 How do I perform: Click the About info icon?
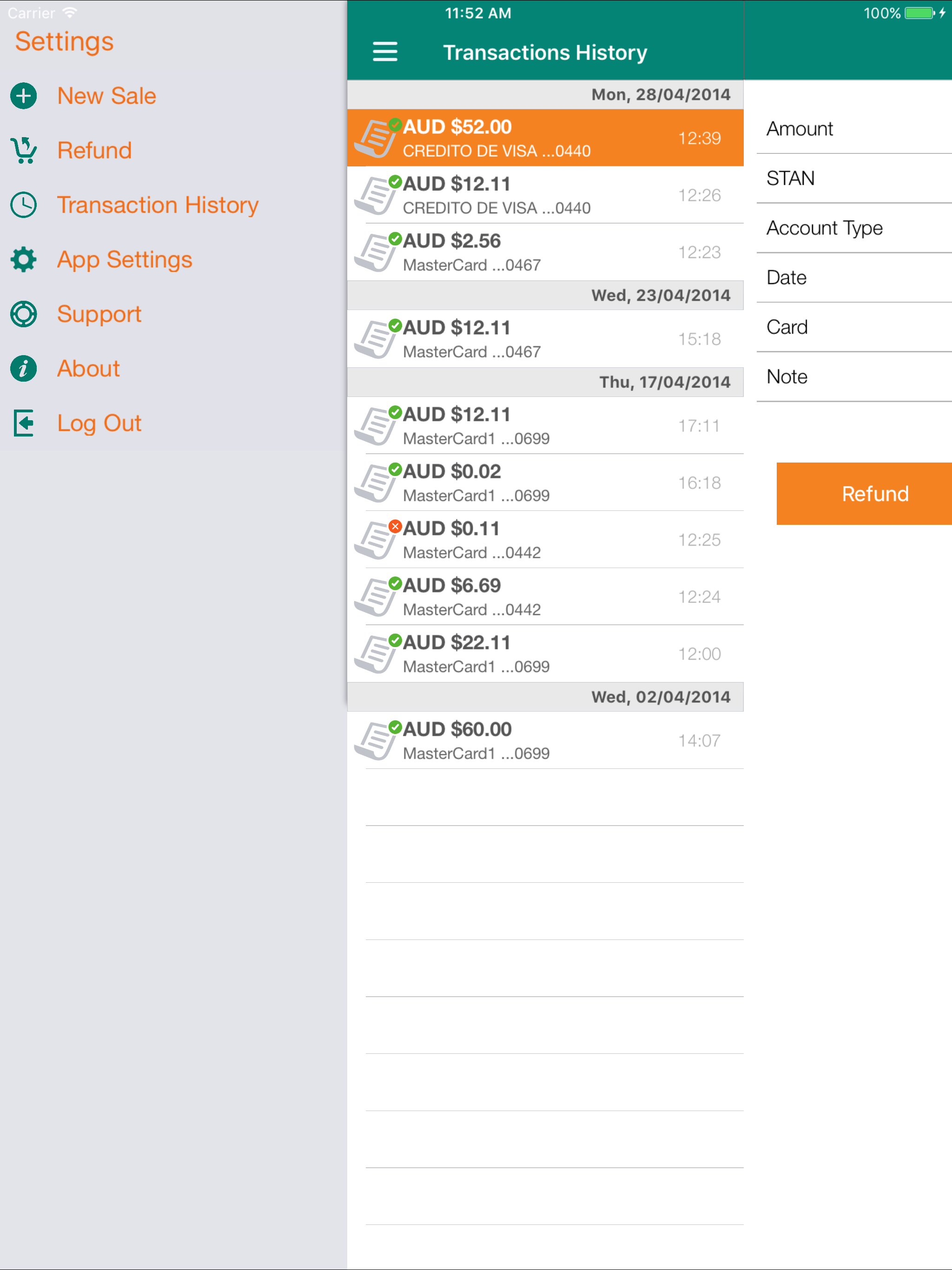point(24,369)
